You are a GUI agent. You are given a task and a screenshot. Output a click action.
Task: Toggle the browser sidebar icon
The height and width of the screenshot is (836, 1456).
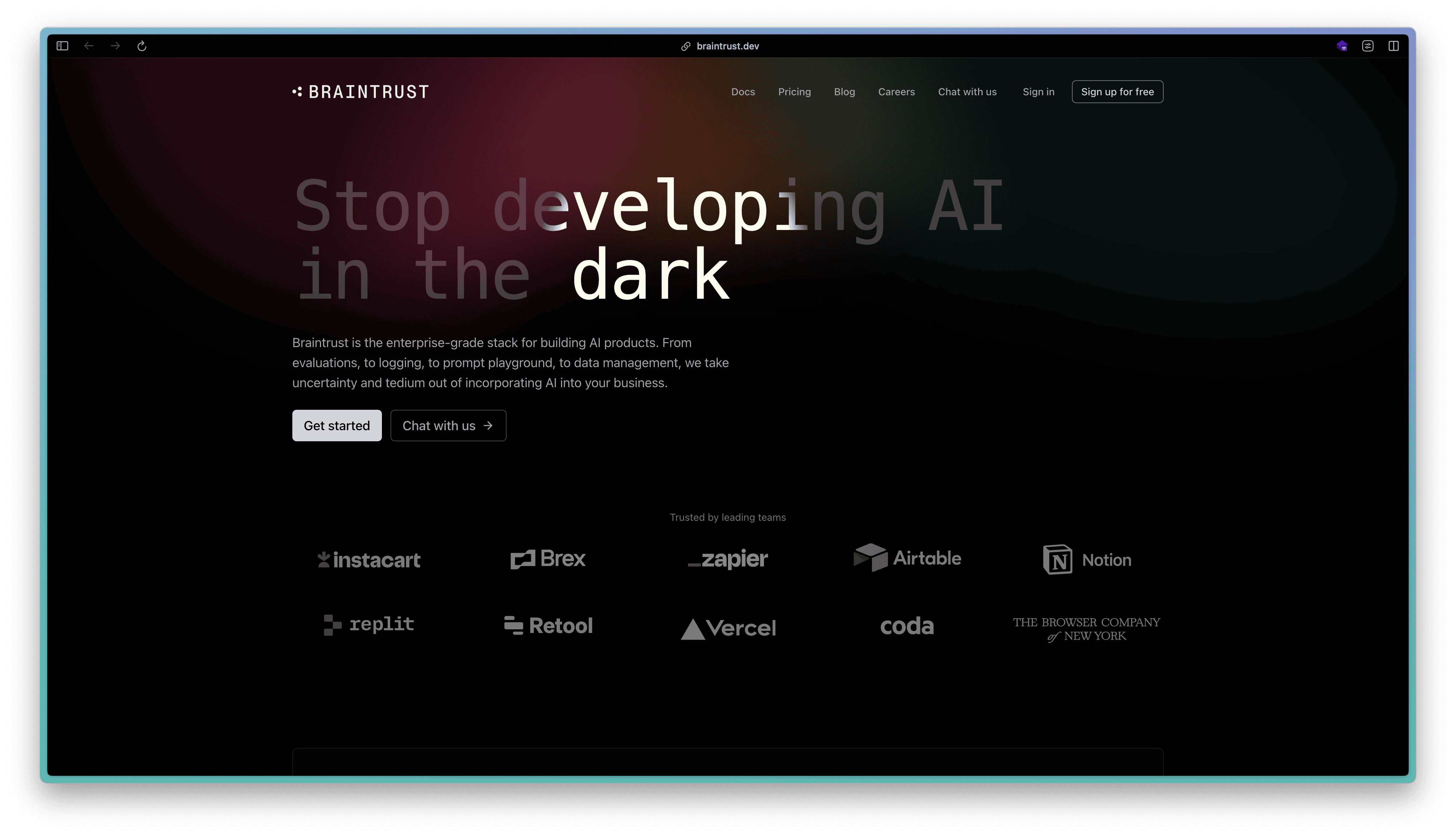pos(63,46)
